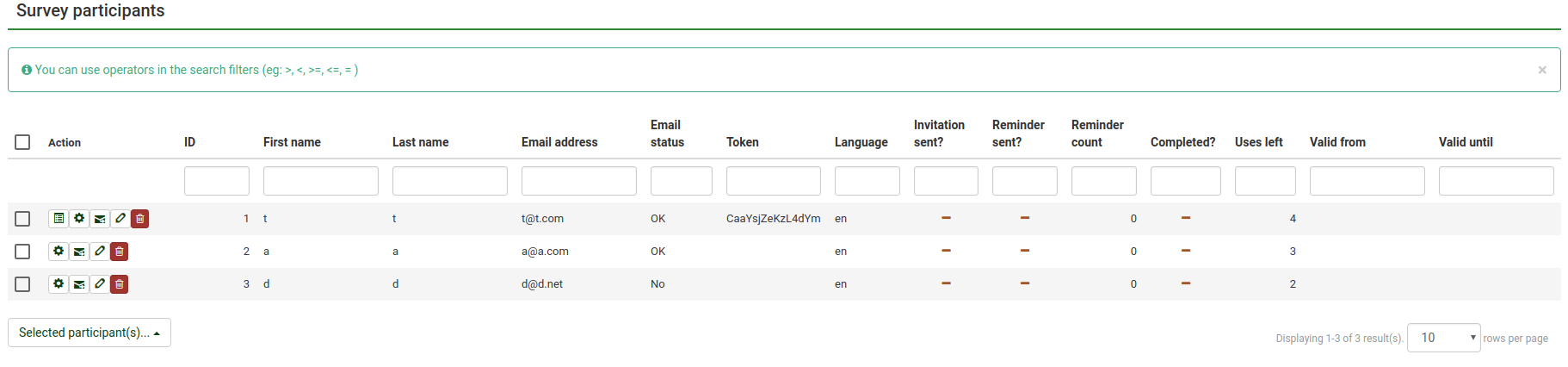Image resolution: width=1568 pixels, height=367 pixels.
Task: Focus the First name filter field
Action: click(320, 181)
